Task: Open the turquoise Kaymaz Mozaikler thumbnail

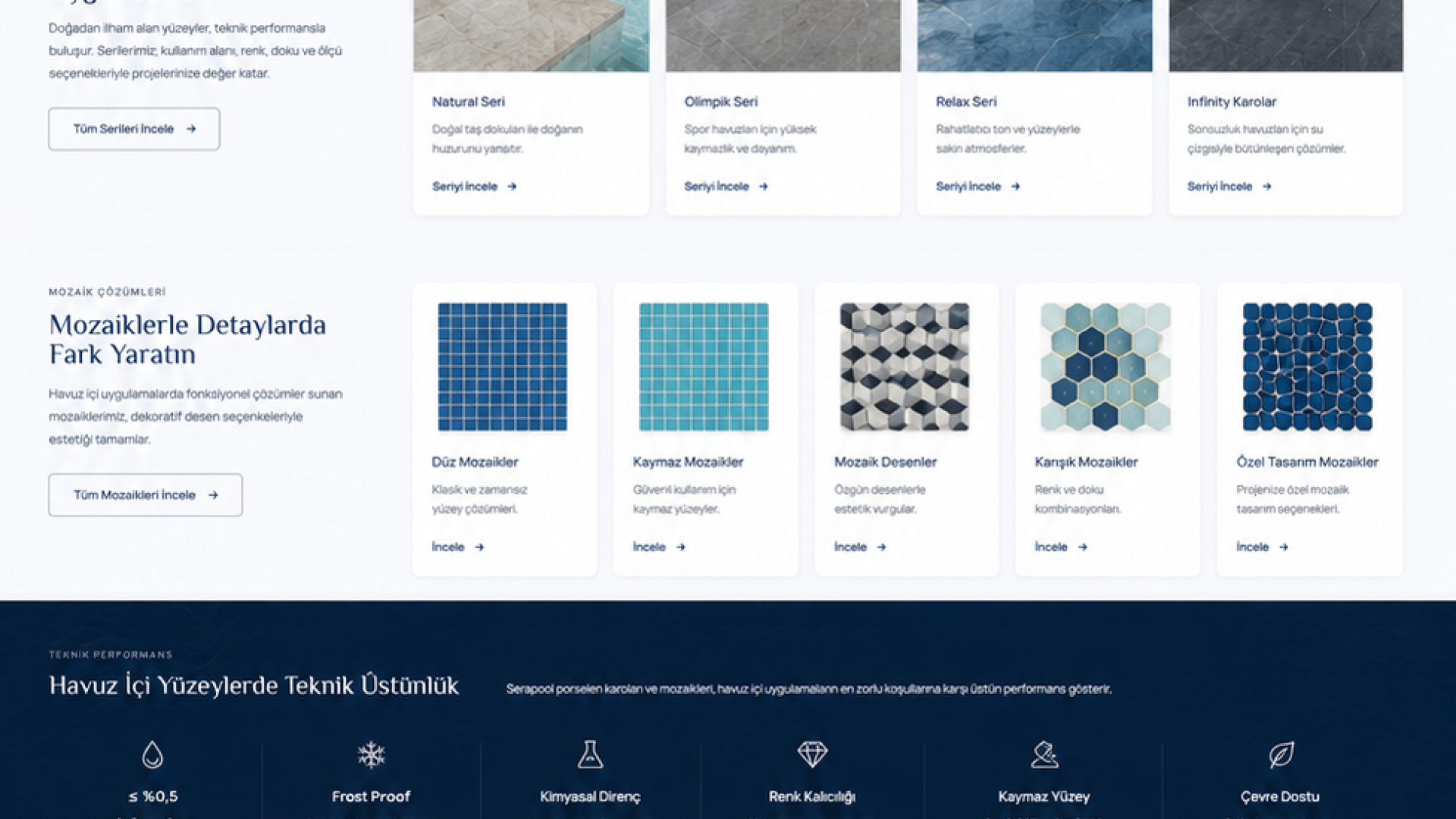Action: click(704, 367)
